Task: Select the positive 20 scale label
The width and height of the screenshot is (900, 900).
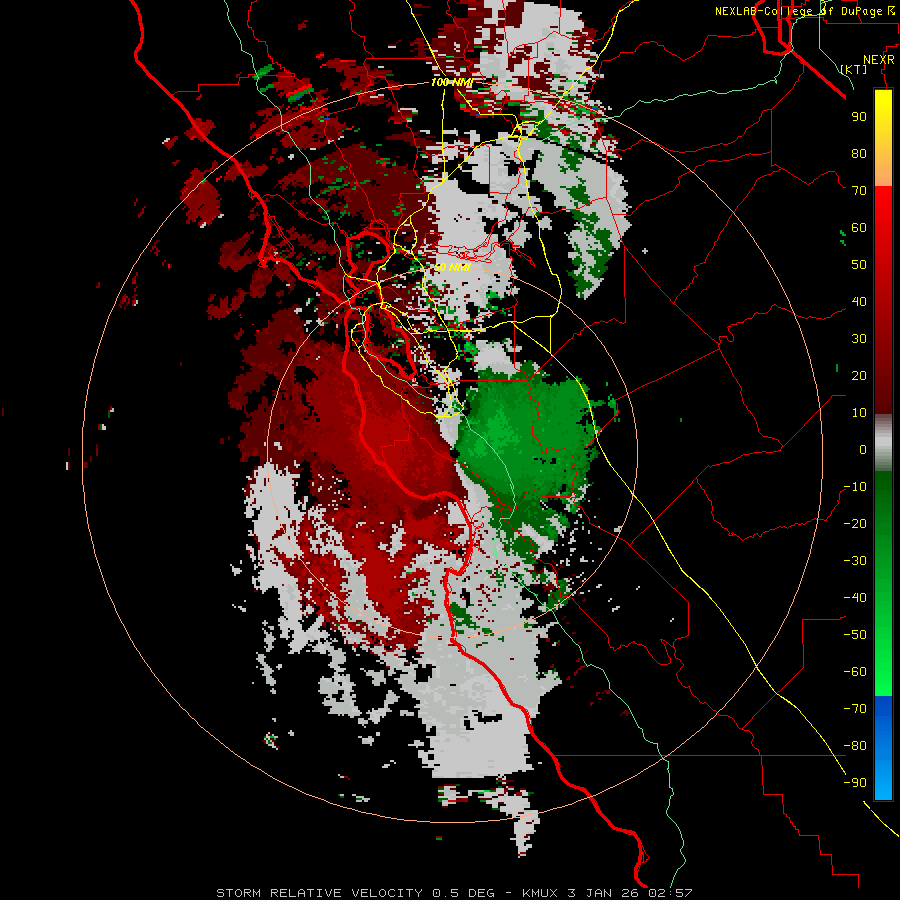Action: pyautogui.click(x=859, y=376)
